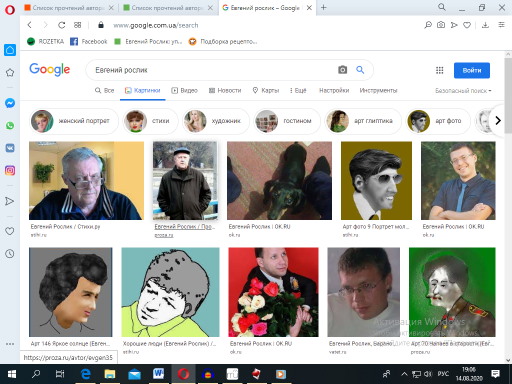The height and width of the screenshot is (384, 512).
Task: Open the Хорошие люди cartoon drawing result
Action: pos(170,292)
